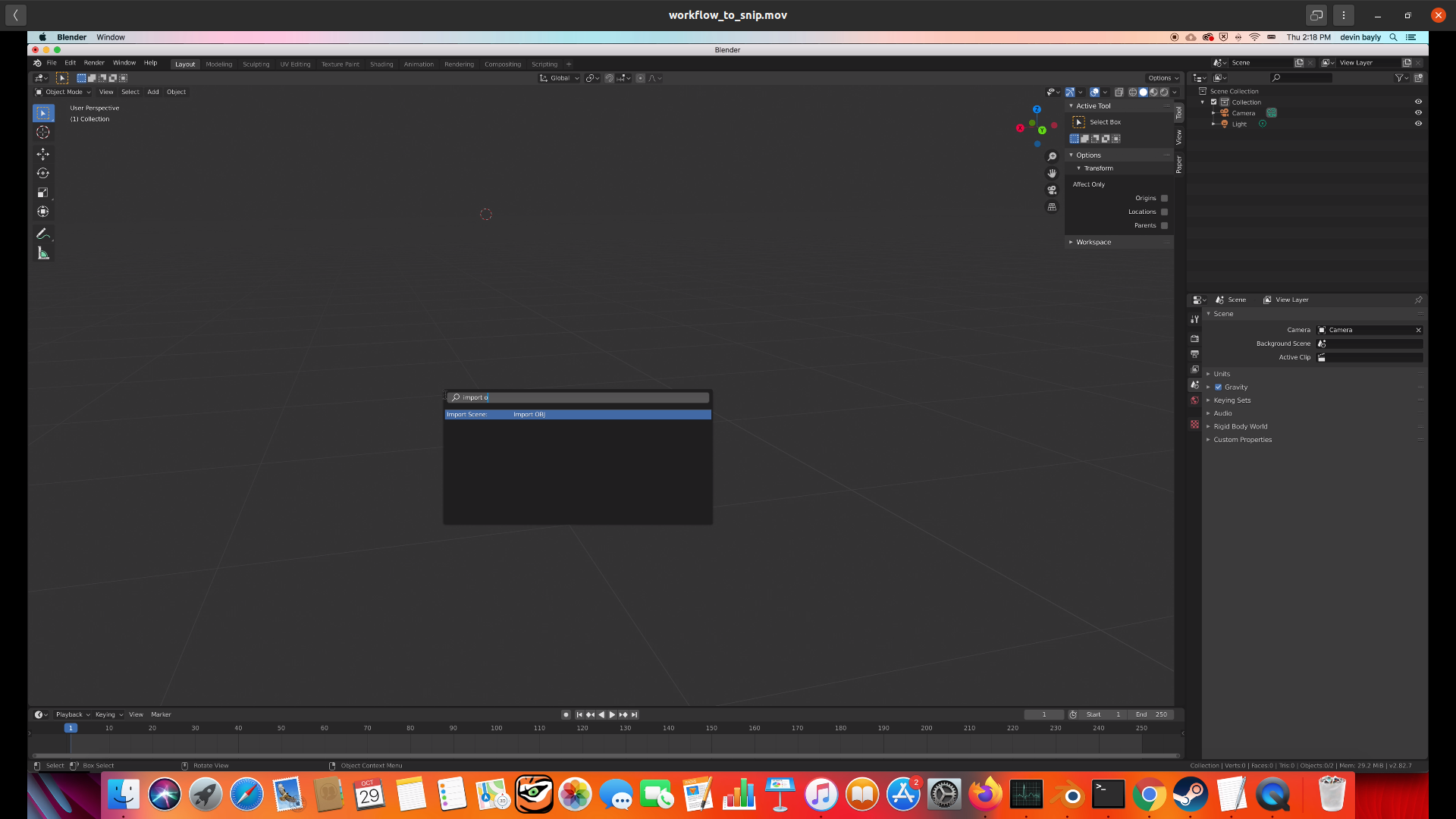
Task: Open Blender icon in the Dock
Action: pyautogui.click(x=1067, y=795)
